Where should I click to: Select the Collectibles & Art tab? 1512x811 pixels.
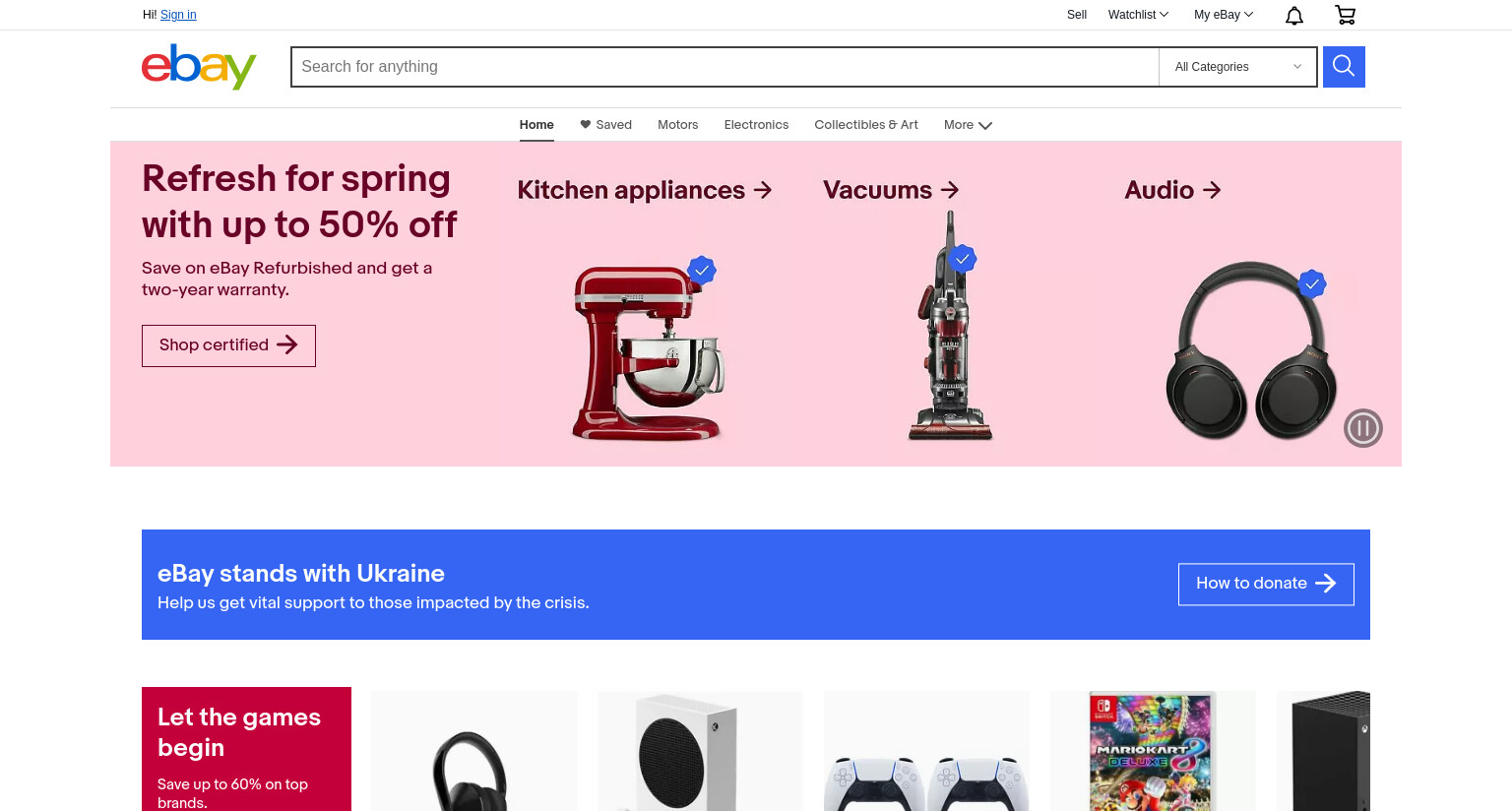coord(866,125)
